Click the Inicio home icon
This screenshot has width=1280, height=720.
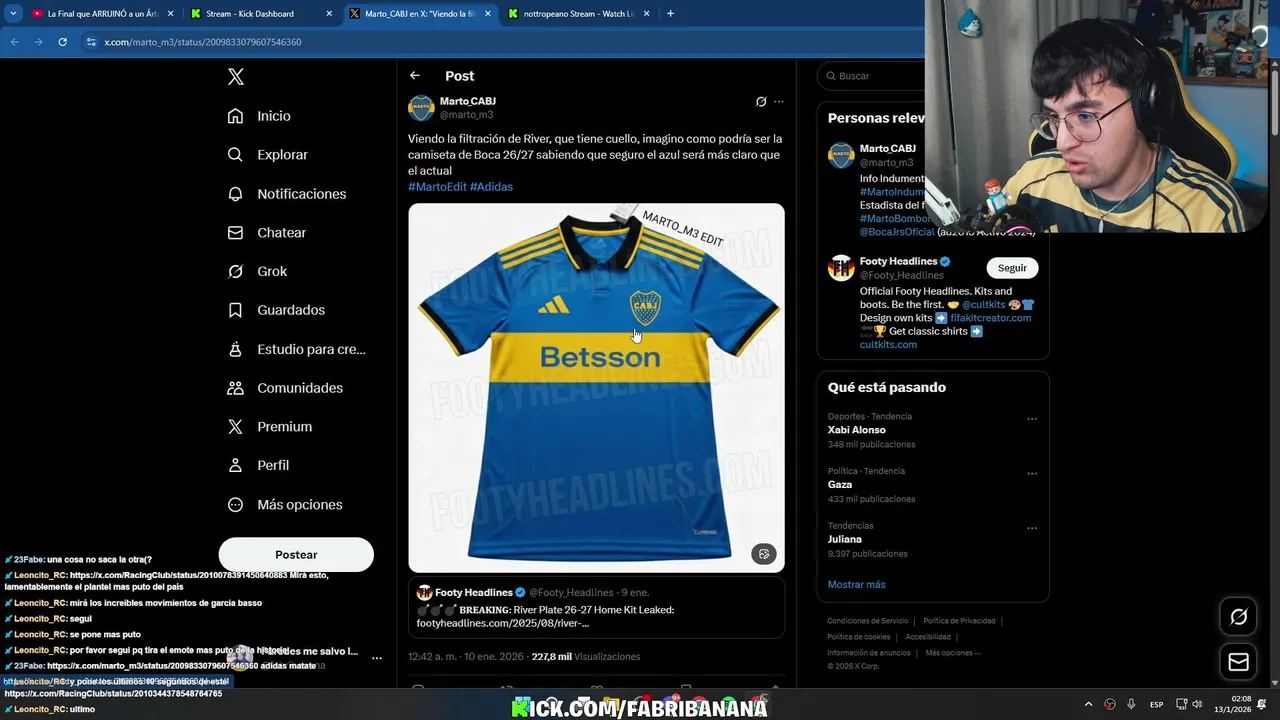pyautogui.click(x=235, y=116)
